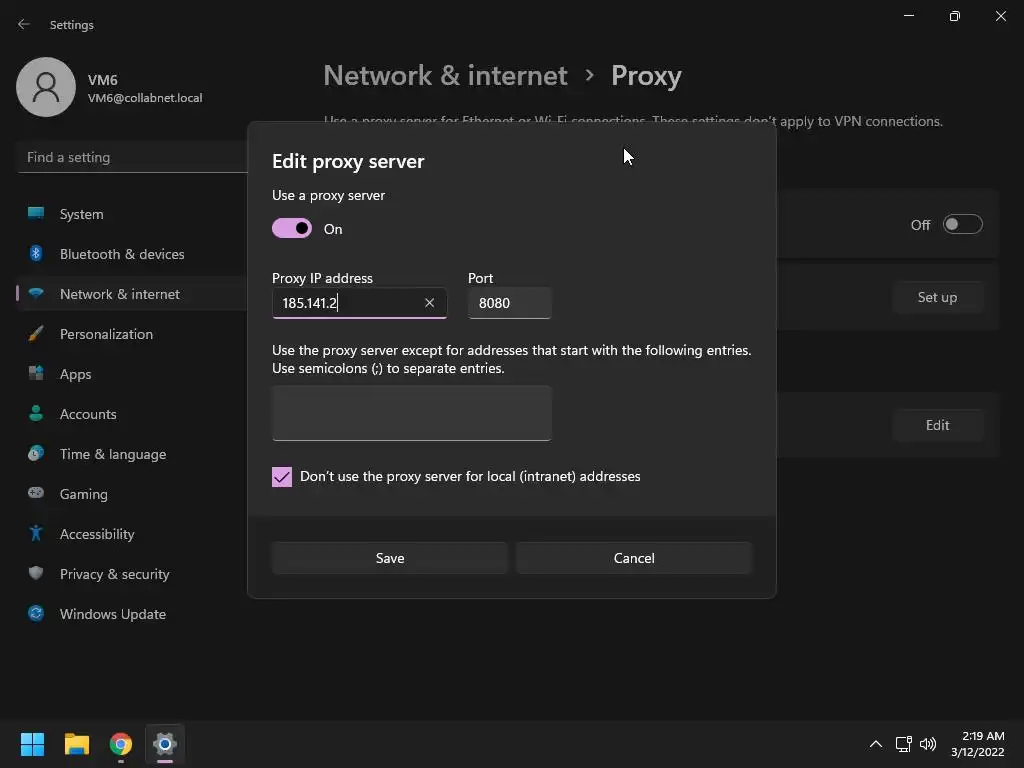This screenshot has height=768, width=1024.
Task: Clear the Proxy IP address field
Action: (429, 303)
